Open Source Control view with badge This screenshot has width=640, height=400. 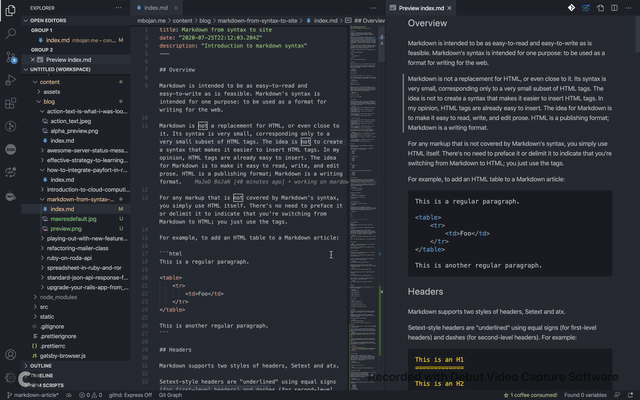click(x=11, y=57)
